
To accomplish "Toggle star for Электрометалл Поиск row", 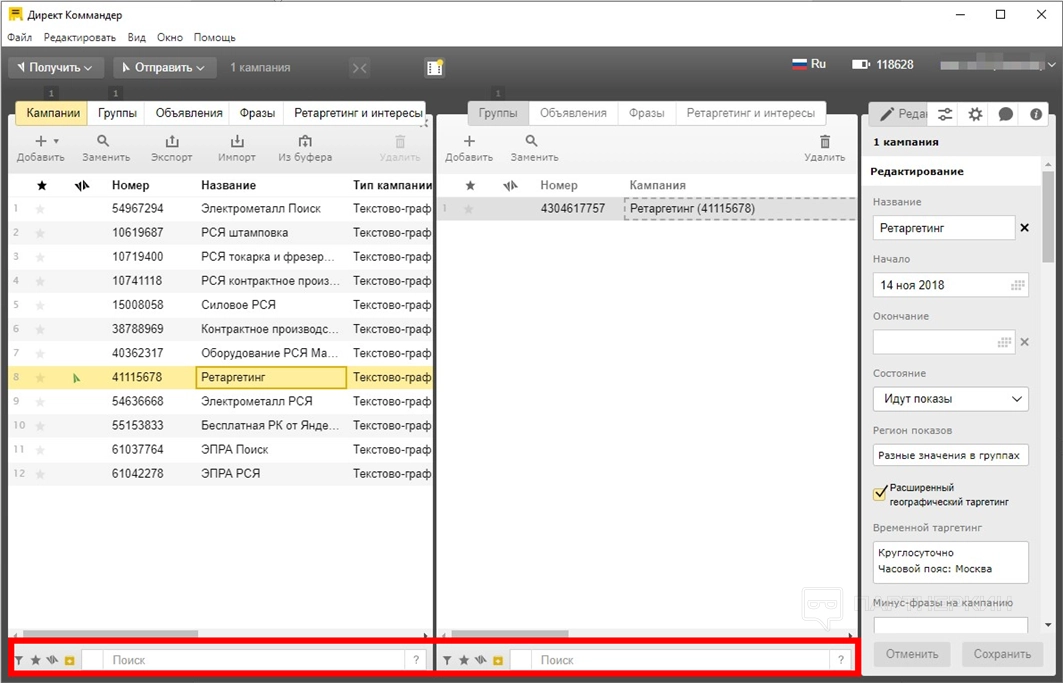I will point(41,209).
